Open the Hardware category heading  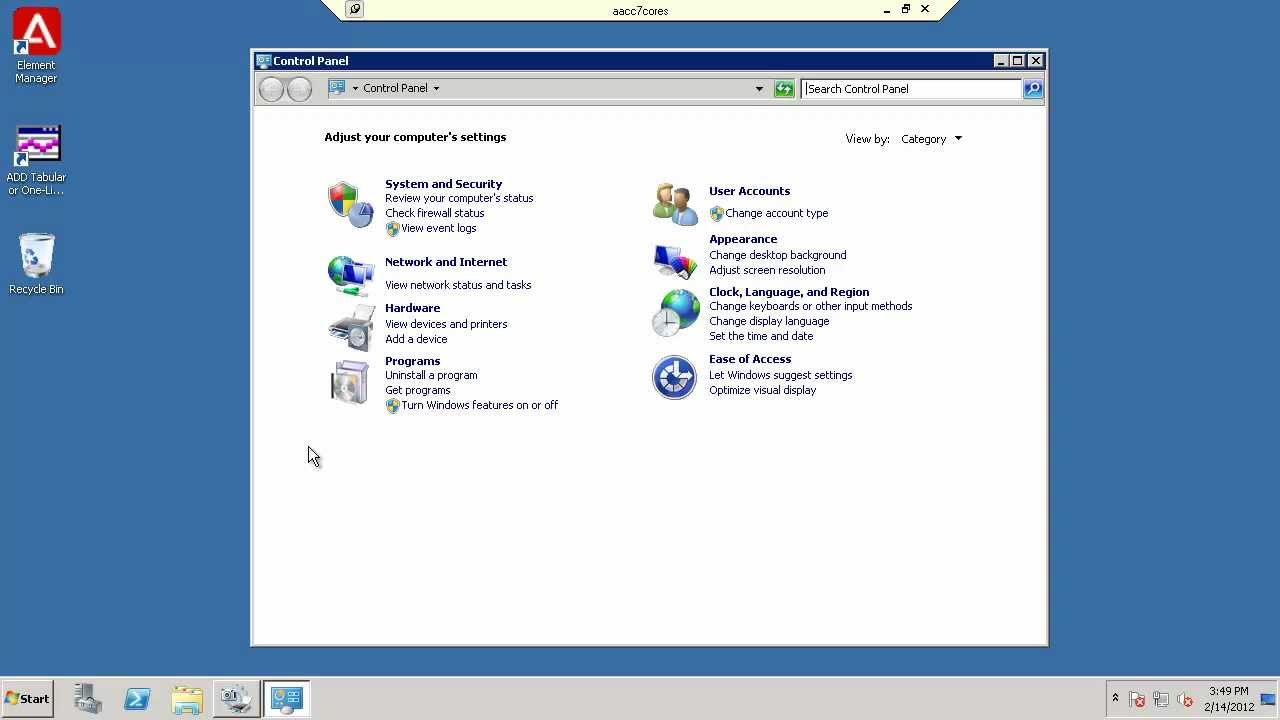click(x=412, y=308)
